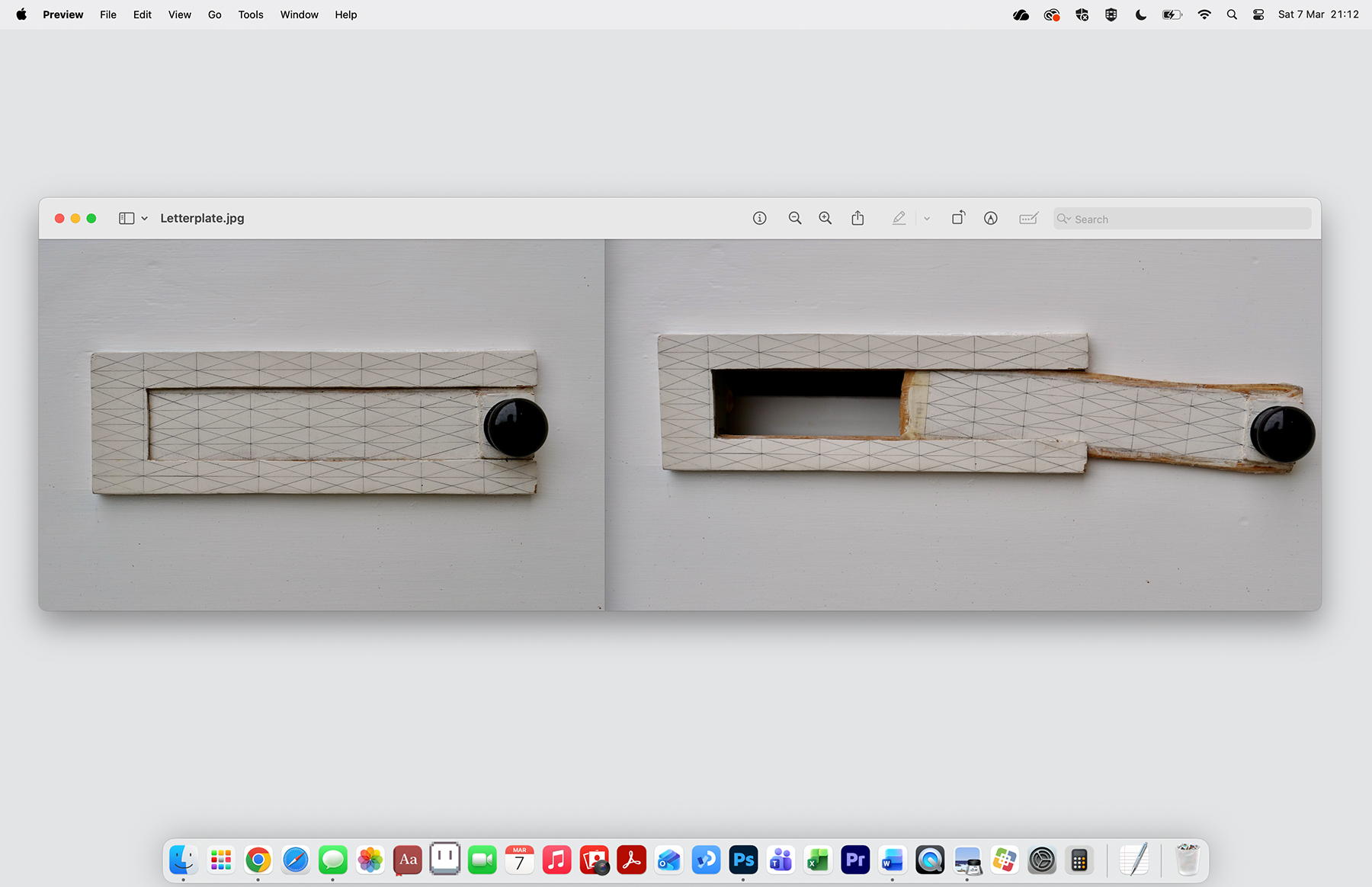This screenshot has height=887, width=1372.
Task: Enable Do Not Disturb moon icon
Action: (1140, 14)
